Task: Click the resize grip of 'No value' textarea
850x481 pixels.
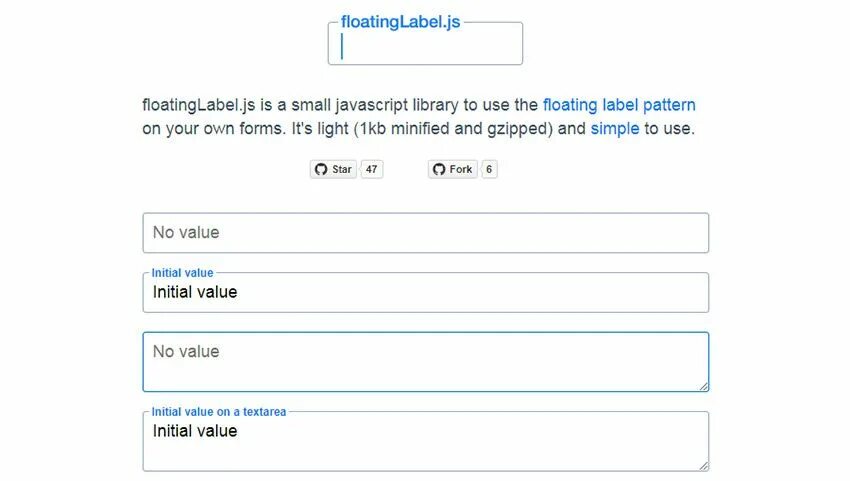Action: [x=704, y=386]
